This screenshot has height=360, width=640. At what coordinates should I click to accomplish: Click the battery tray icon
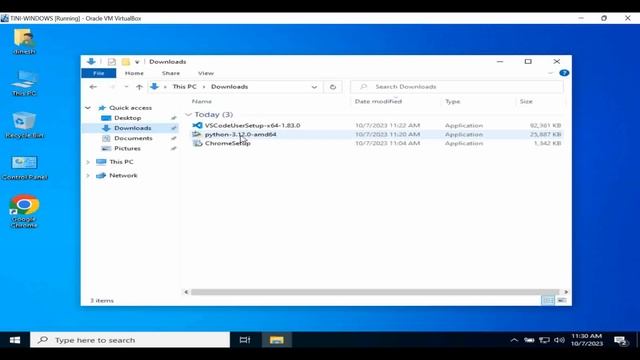pos(529,340)
